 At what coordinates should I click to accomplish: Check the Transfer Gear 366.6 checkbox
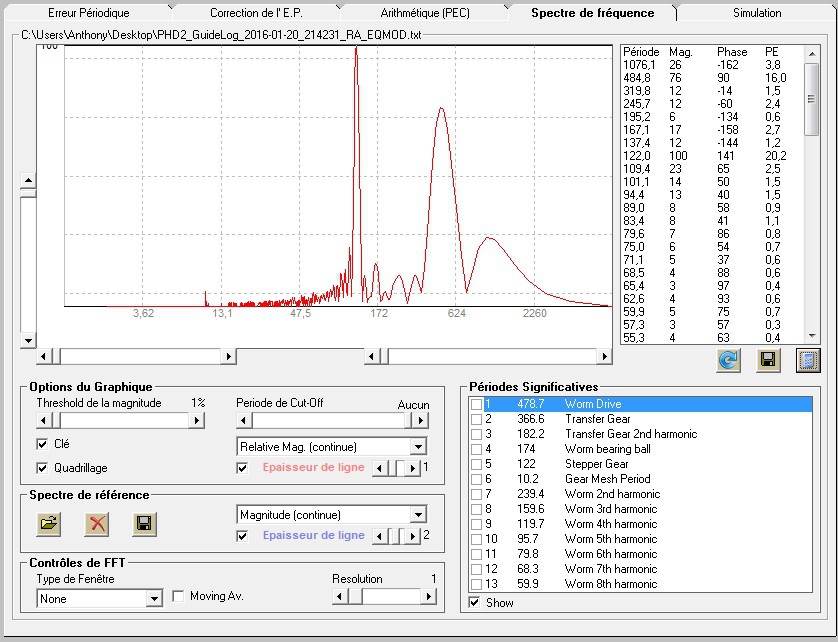coord(476,419)
